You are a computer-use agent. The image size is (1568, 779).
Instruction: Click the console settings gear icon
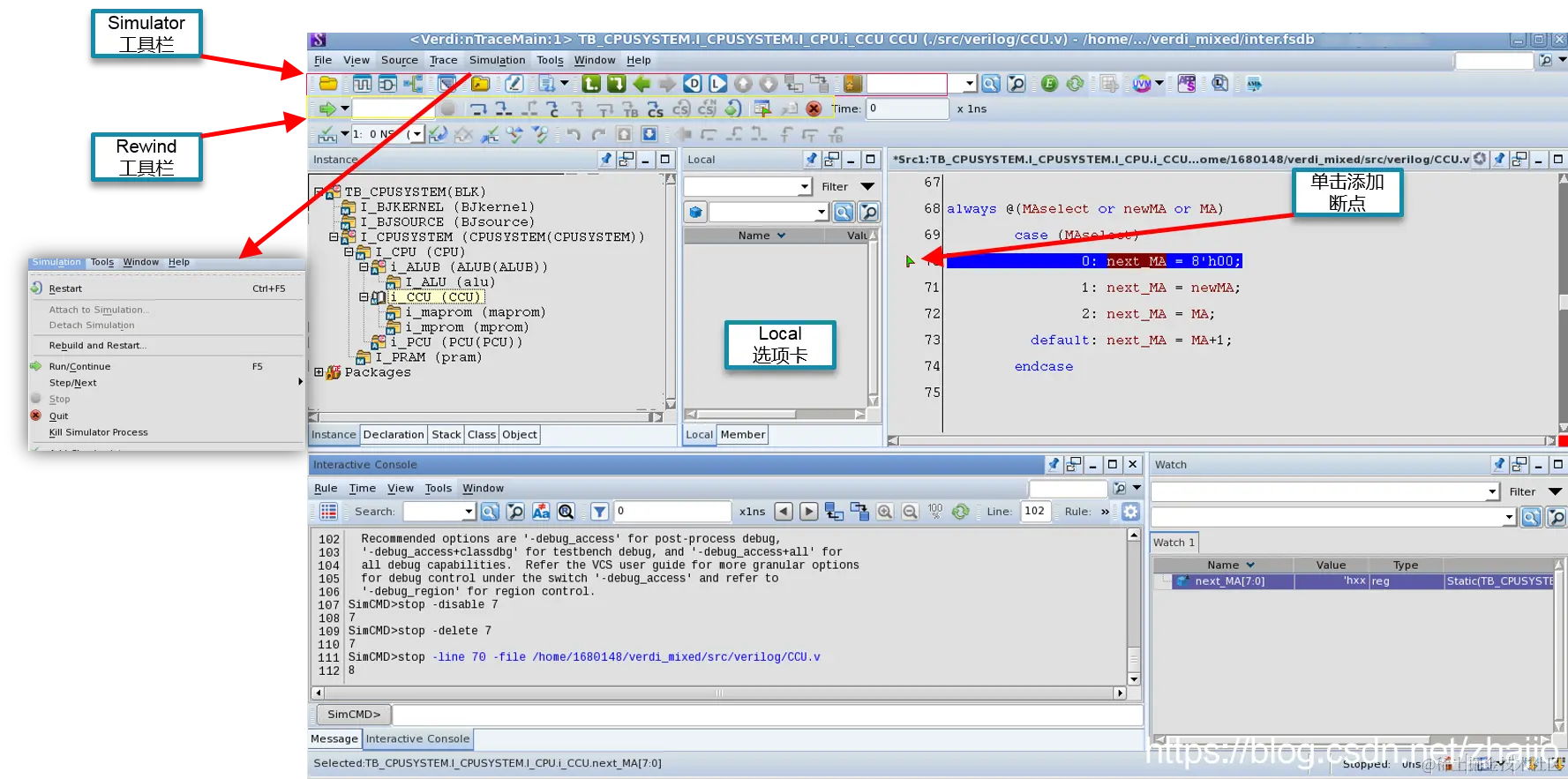coord(1130,512)
